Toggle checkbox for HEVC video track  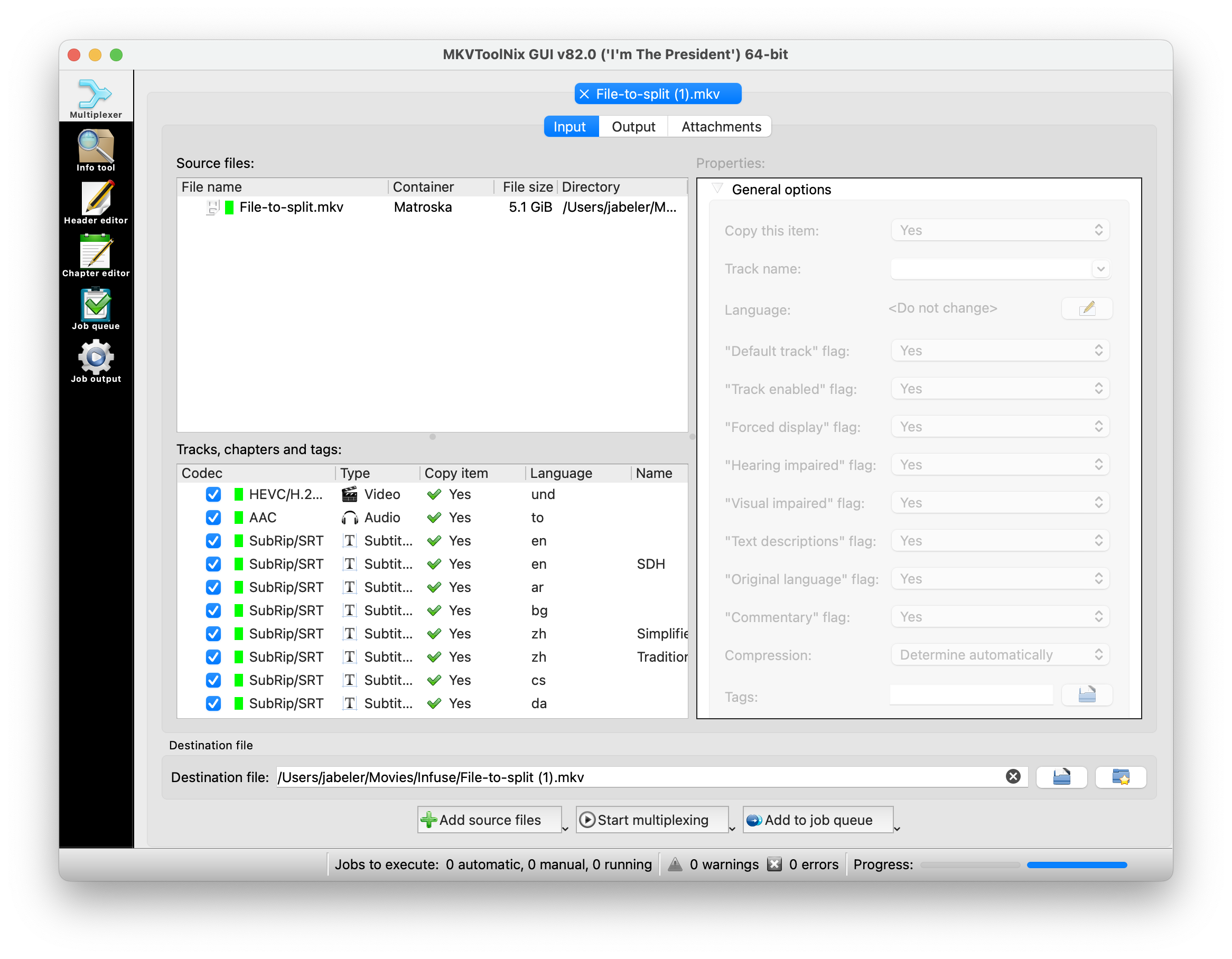pos(213,494)
